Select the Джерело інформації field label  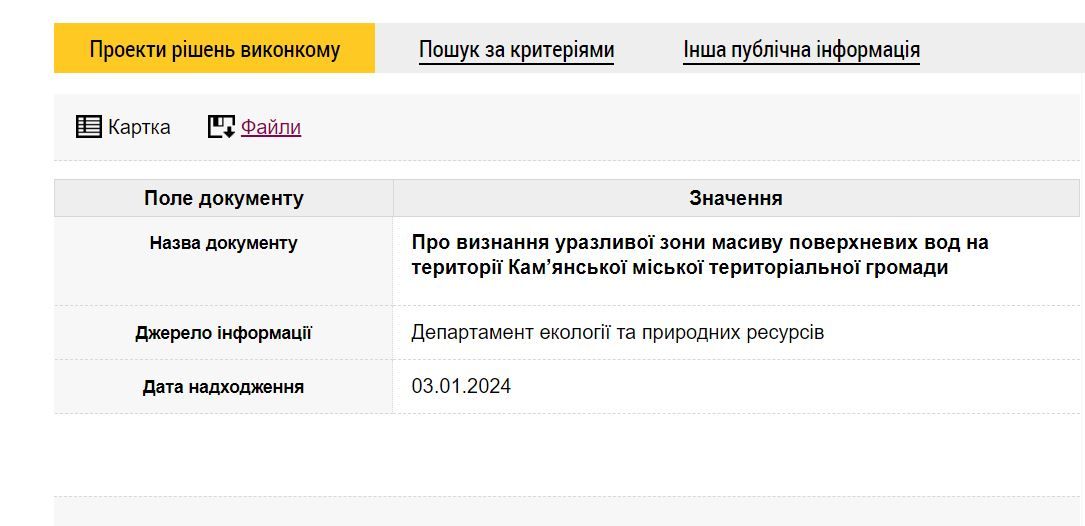[x=223, y=333]
